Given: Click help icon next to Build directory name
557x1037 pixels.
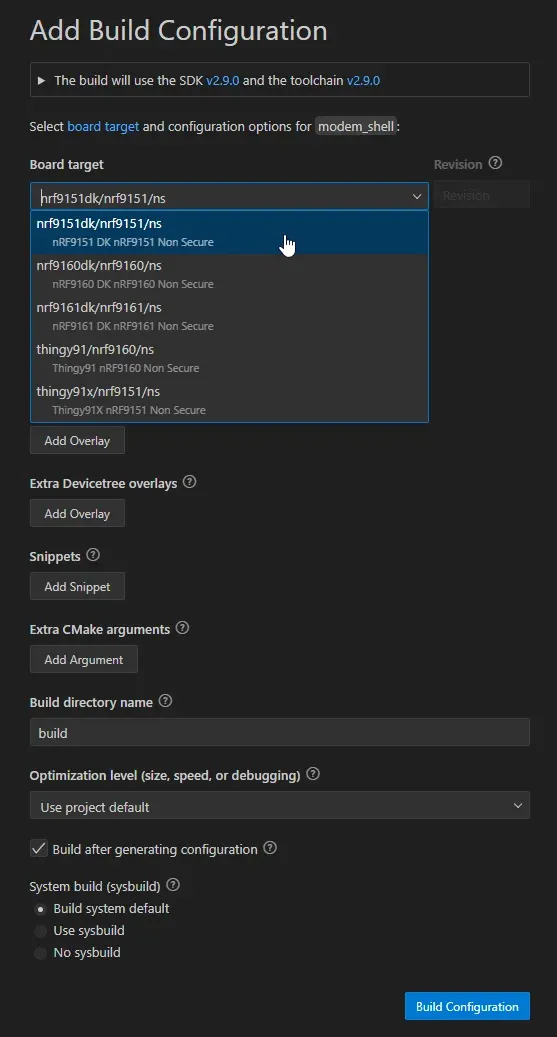Looking at the screenshot, I should (165, 701).
